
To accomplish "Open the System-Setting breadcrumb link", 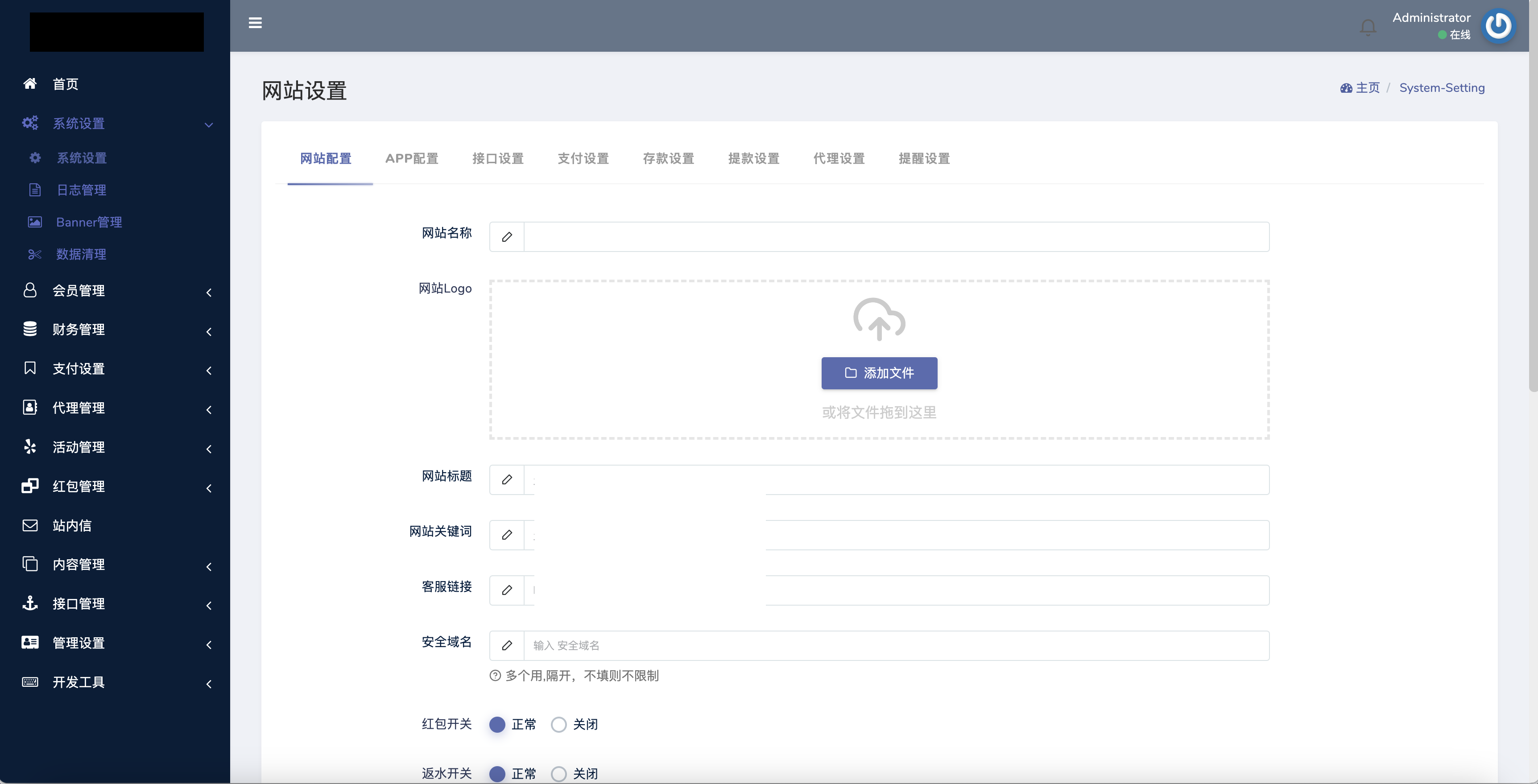I will coord(1443,87).
